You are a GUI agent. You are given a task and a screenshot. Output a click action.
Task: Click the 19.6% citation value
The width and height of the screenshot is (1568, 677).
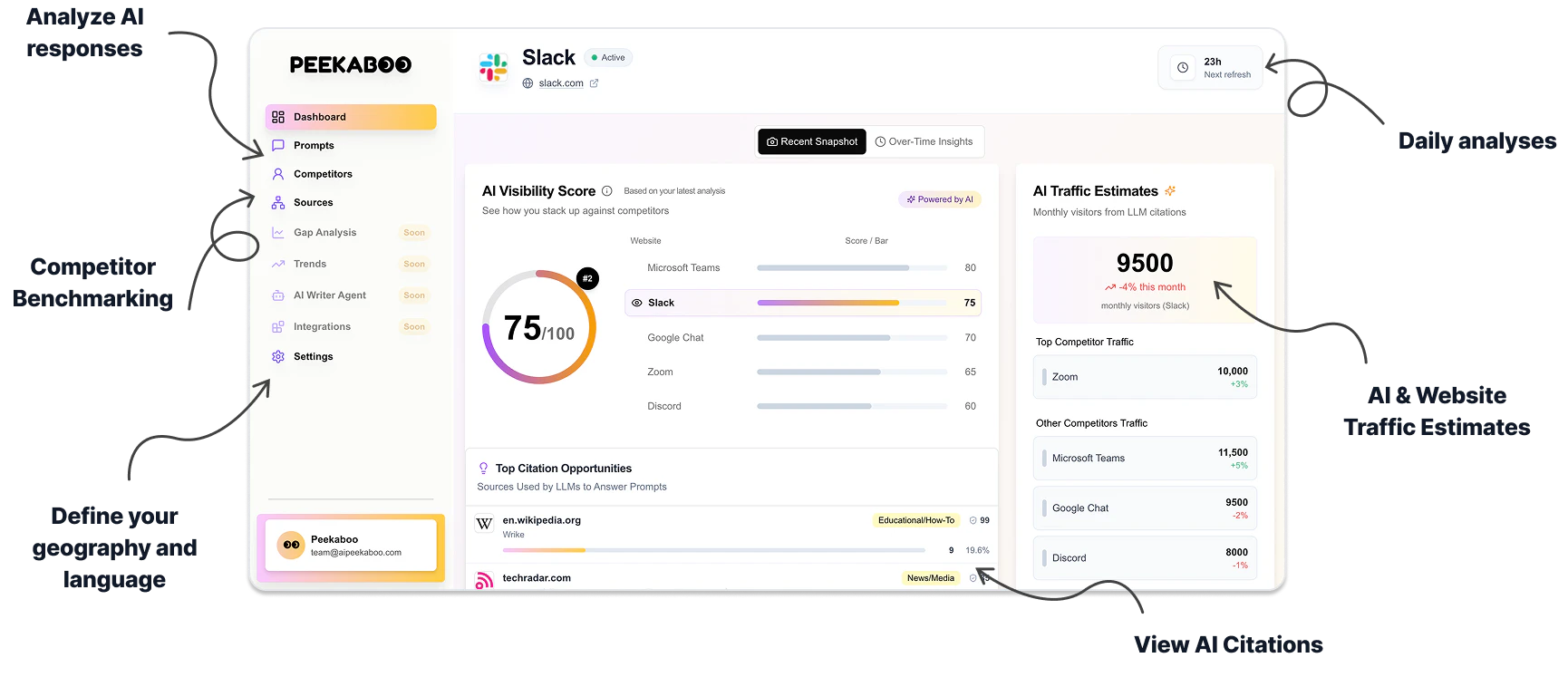tap(977, 550)
